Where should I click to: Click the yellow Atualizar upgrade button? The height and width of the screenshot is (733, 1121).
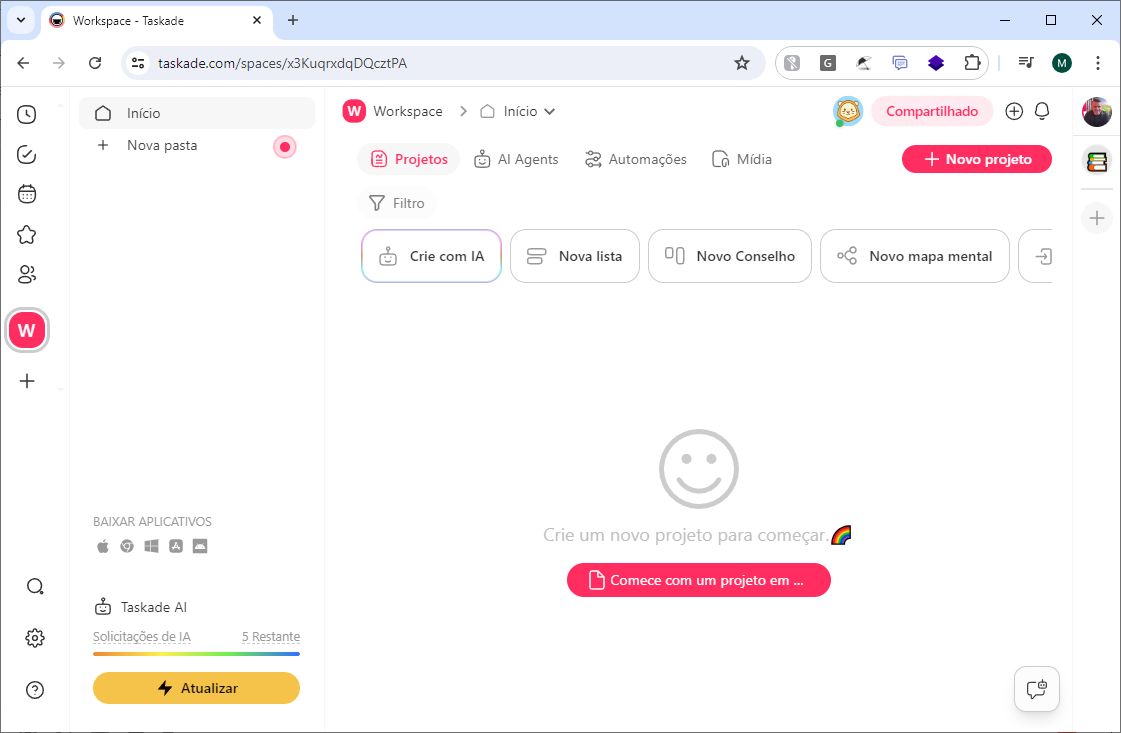pos(197,688)
